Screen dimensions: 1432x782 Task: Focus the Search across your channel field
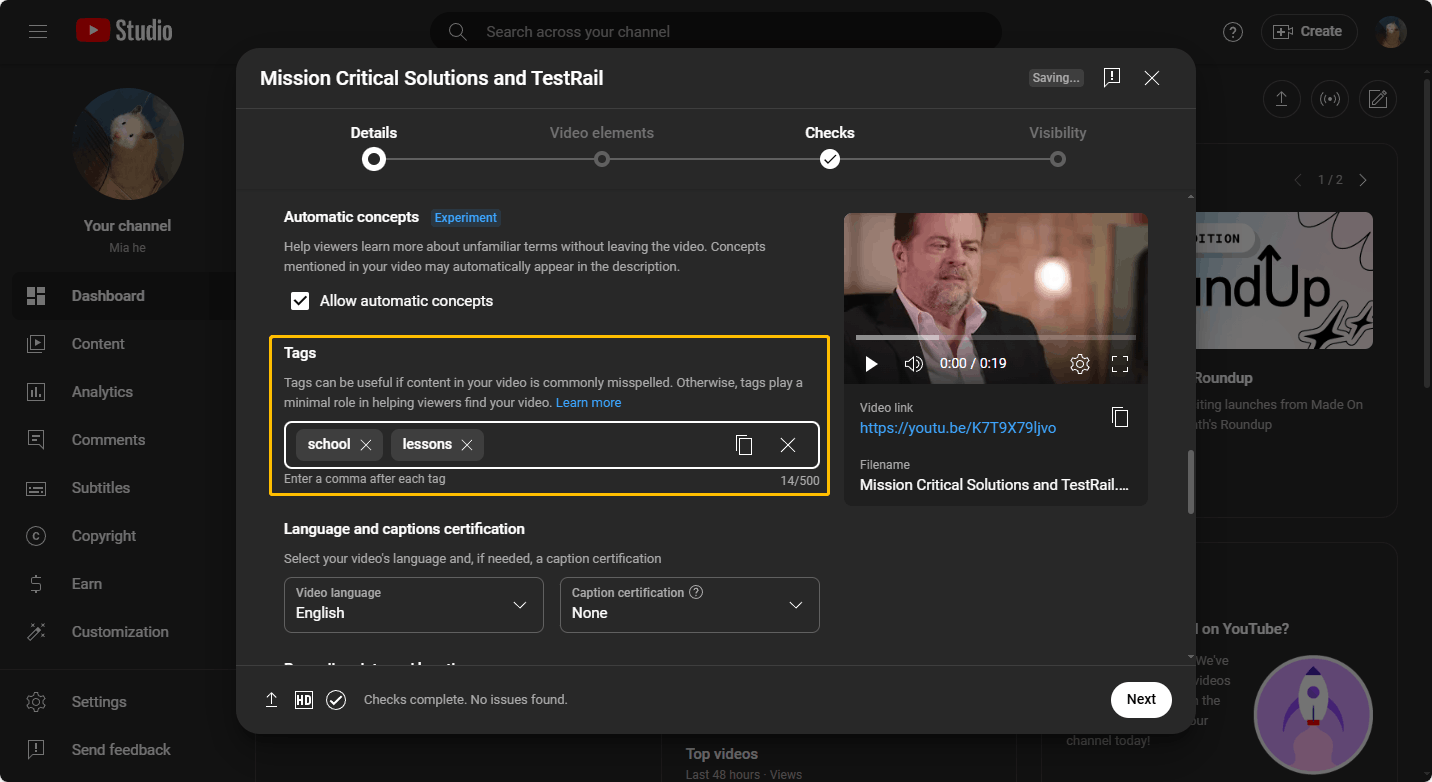click(716, 32)
